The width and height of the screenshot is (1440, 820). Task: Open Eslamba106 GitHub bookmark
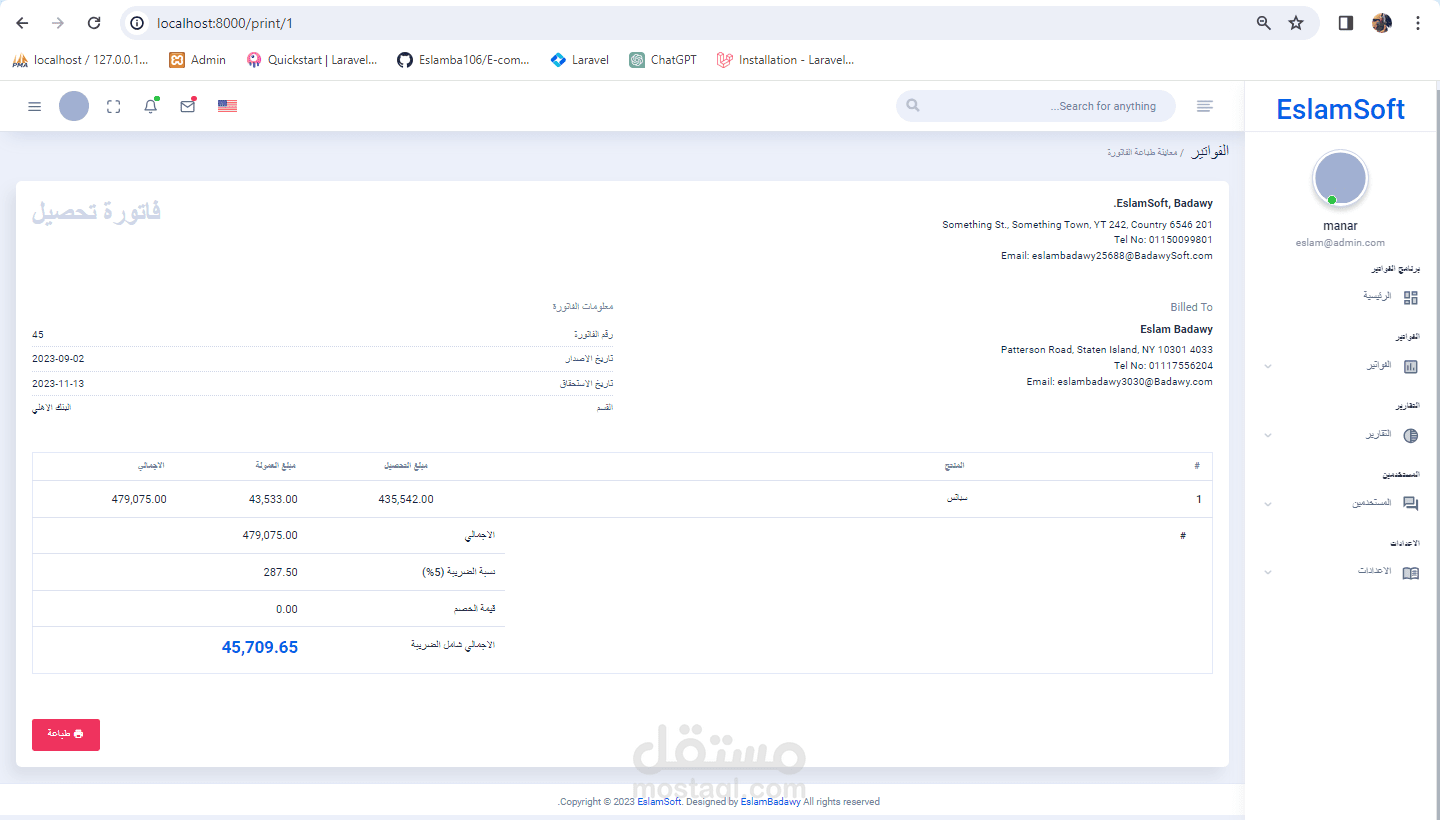coord(464,60)
